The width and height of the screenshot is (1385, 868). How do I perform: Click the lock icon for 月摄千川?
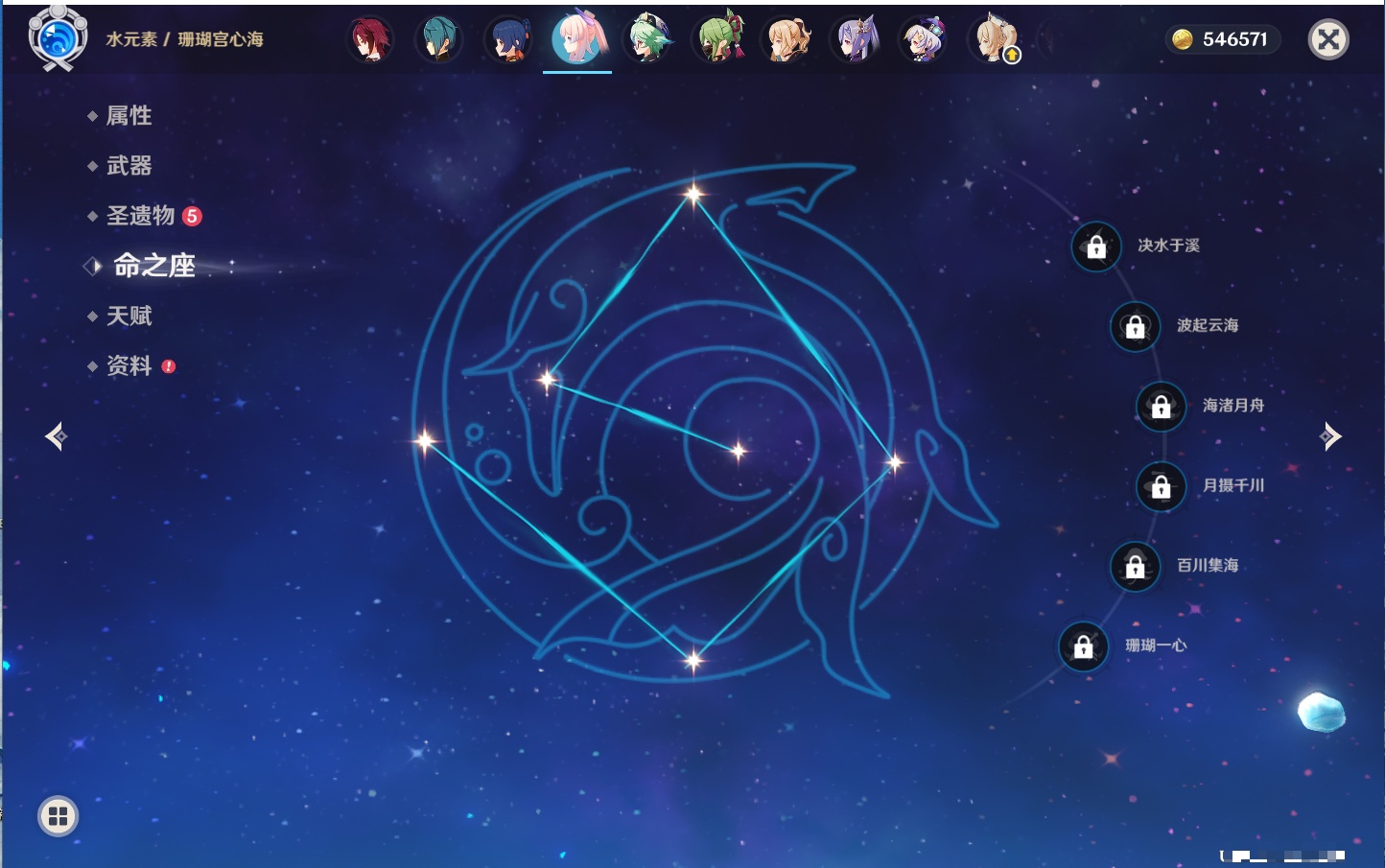1162,486
